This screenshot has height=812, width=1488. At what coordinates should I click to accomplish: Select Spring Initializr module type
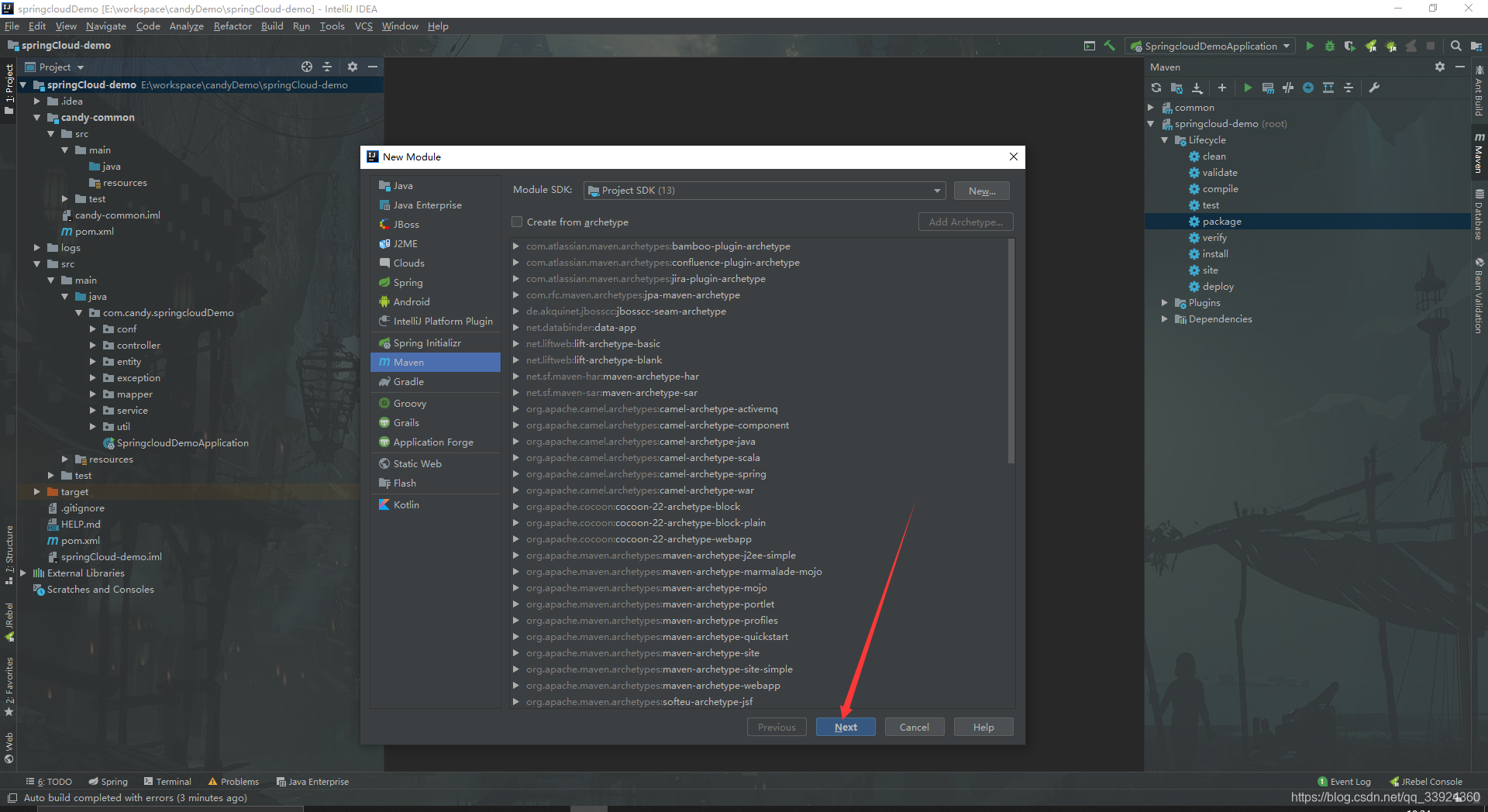point(436,342)
